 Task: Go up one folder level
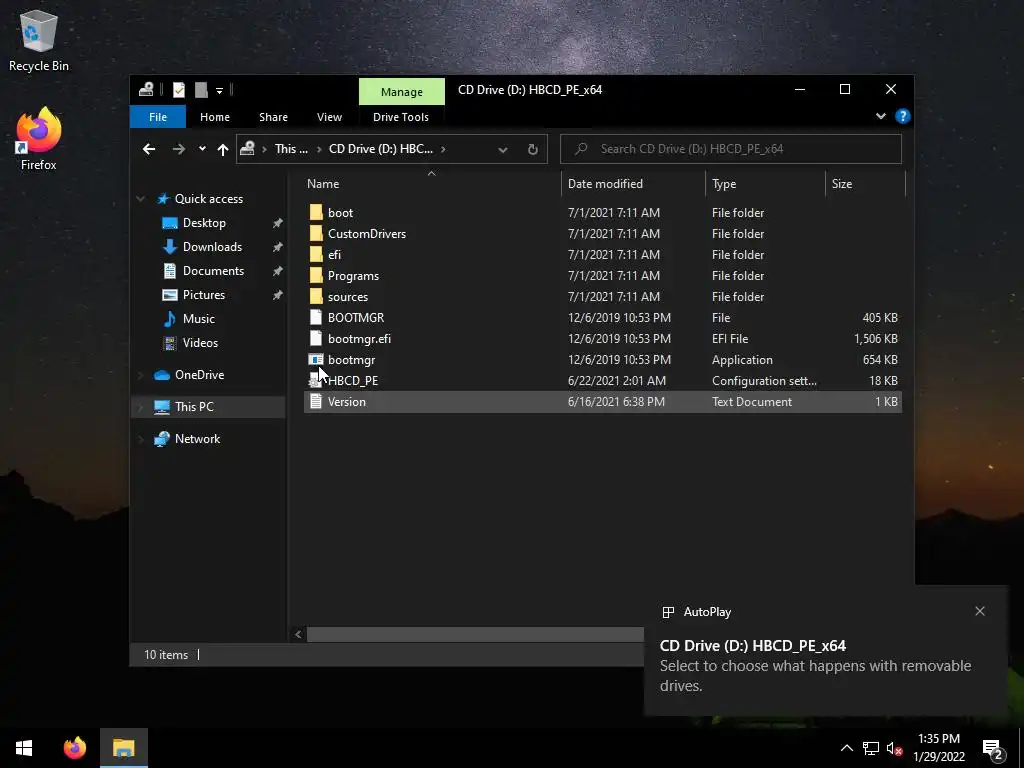pyautogui.click(x=223, y=150)
